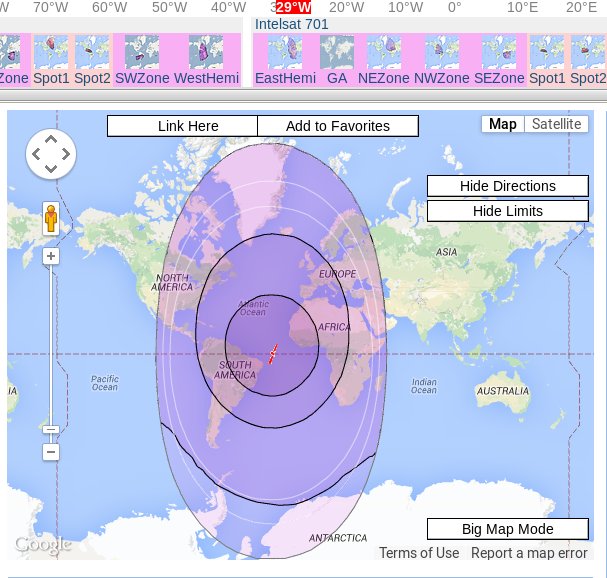Jump to 0° on the longitude bar

pyautogui.click(x=455, y=7)
